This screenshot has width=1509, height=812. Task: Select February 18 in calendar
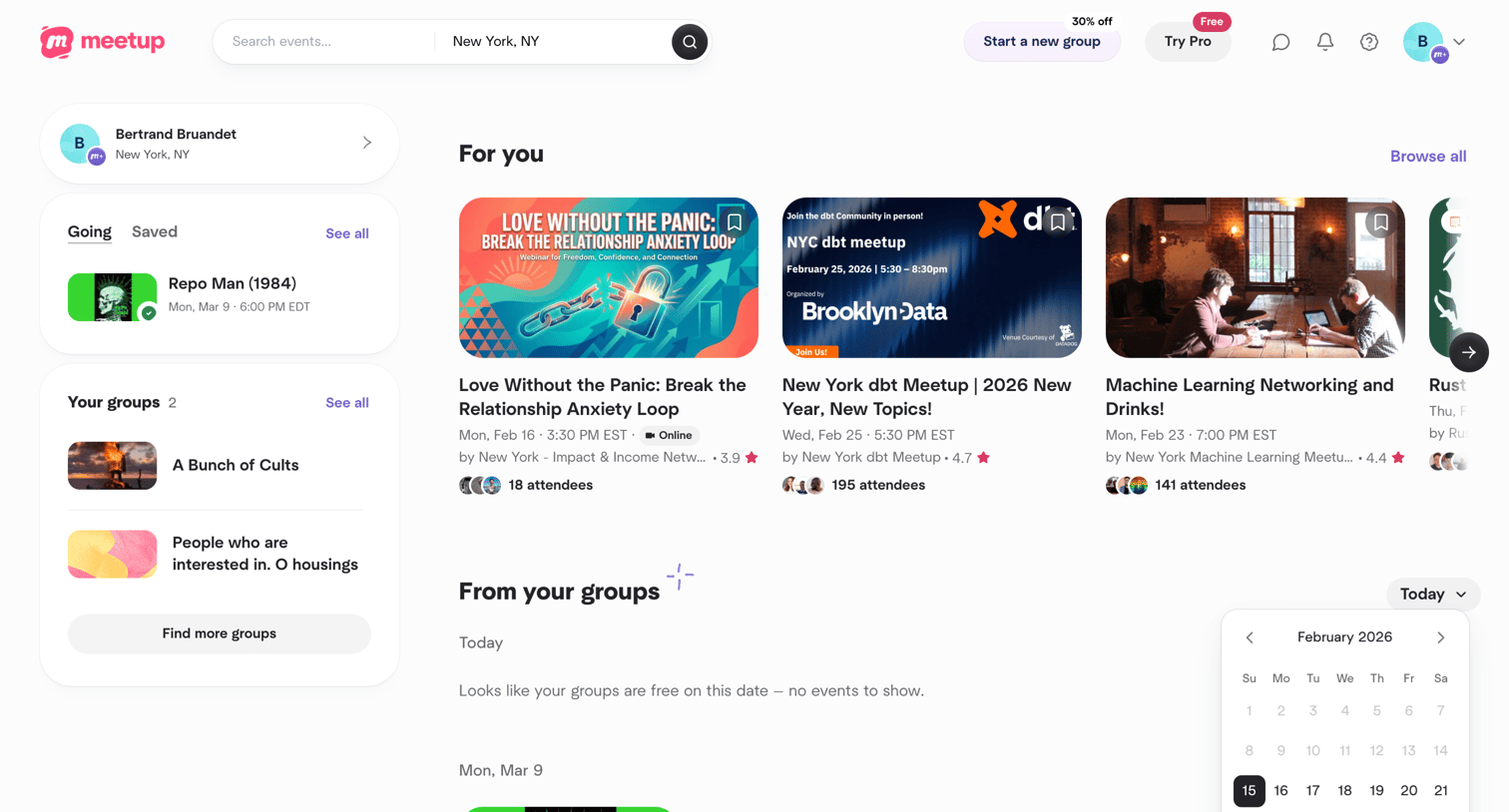click(x=1344, y=791)
